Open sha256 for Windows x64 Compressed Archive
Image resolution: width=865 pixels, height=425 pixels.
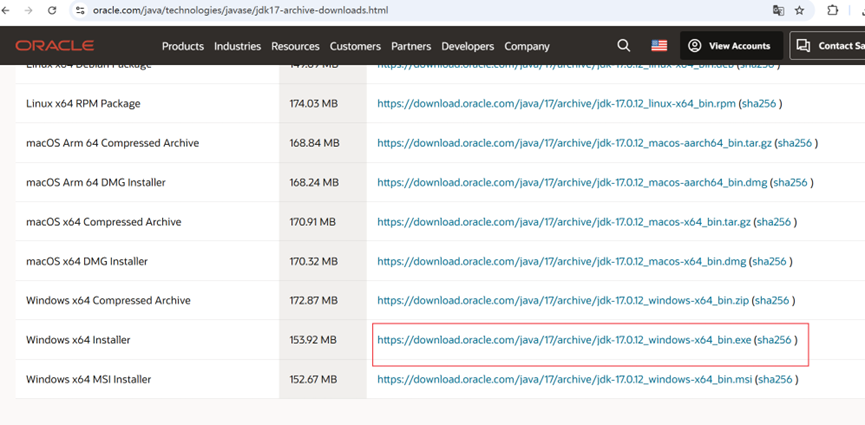tap(772, 301)
